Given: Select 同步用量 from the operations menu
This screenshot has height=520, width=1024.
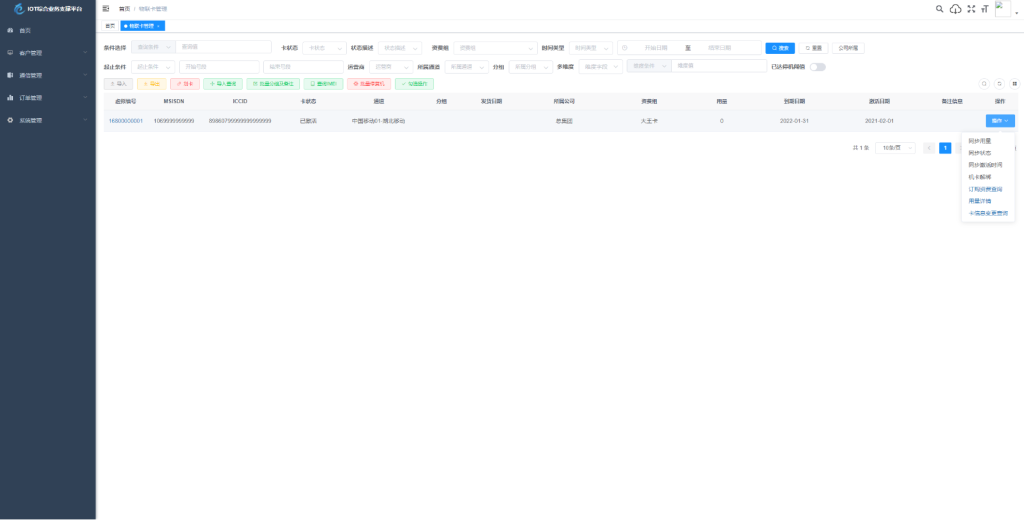Looking at the screenshot, I should tap(980, 141).
